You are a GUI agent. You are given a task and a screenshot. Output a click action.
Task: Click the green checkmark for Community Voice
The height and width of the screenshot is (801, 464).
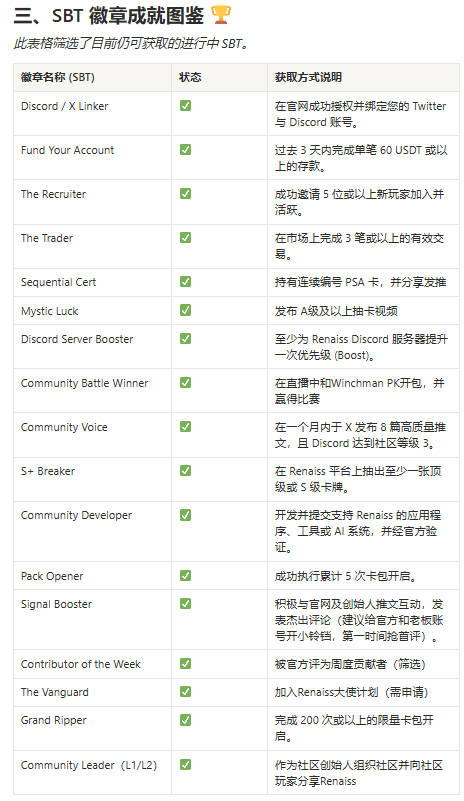(185, 427)
